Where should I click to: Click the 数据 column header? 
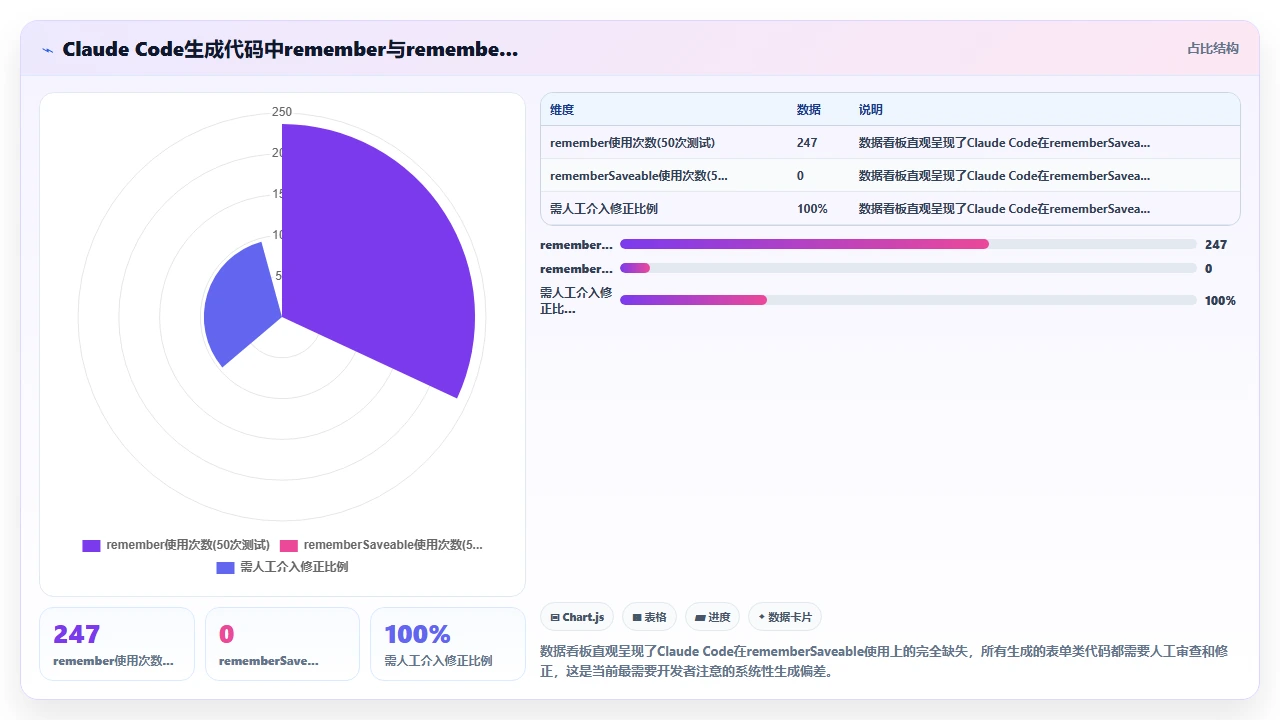click(x=808, y=110)
